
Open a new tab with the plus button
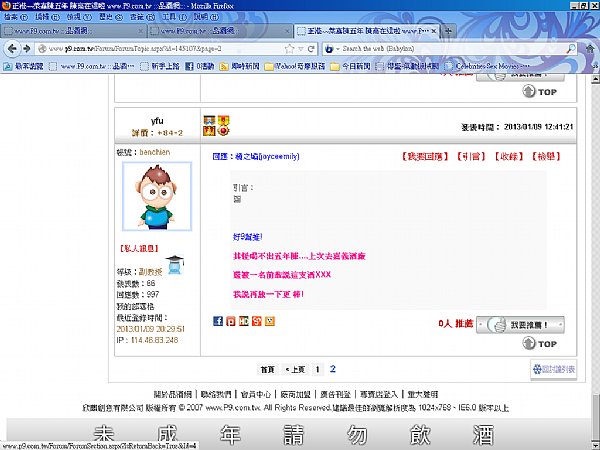point(448,31)
